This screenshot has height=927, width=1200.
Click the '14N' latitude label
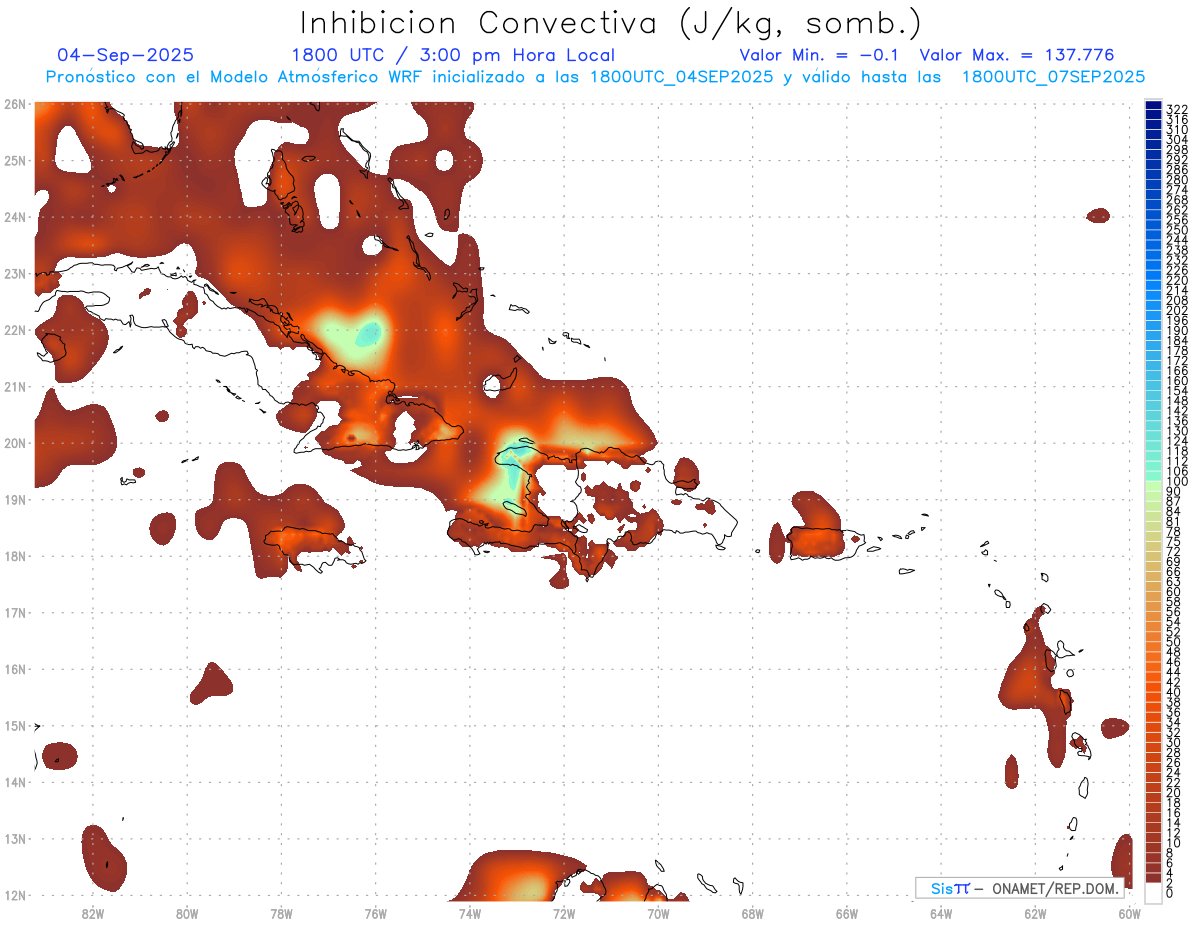[14, 782]
